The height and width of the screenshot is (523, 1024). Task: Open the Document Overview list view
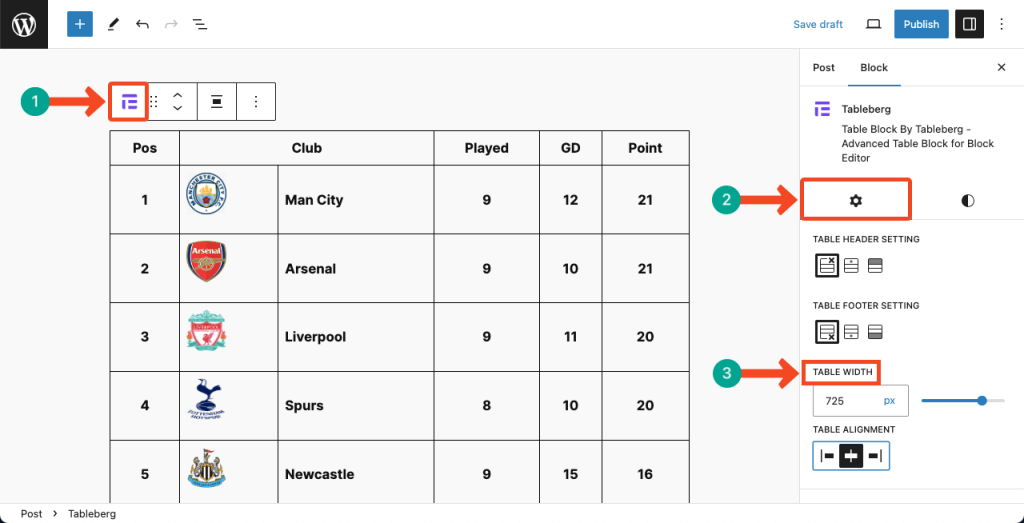click(x=200, y=24)
